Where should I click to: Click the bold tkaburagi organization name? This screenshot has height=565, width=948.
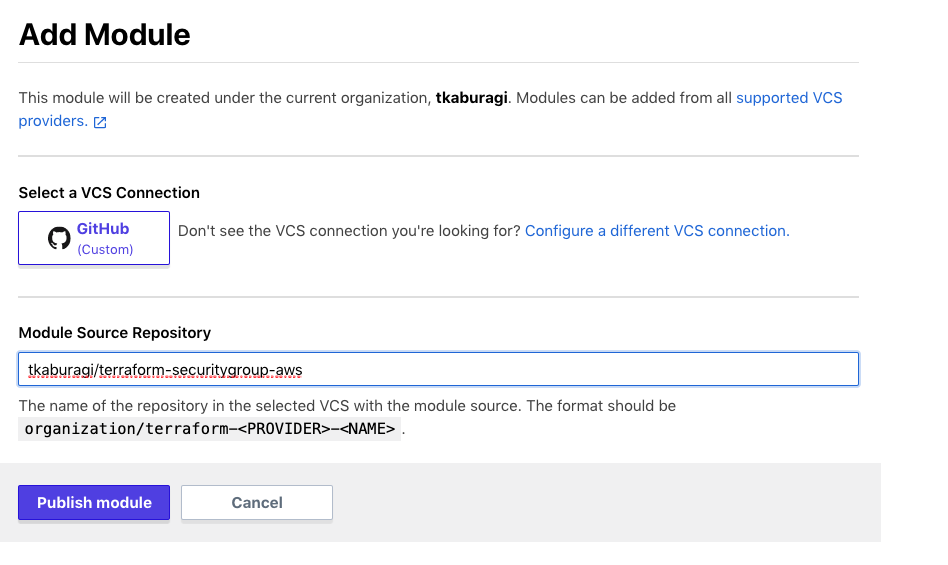(471, 98)
